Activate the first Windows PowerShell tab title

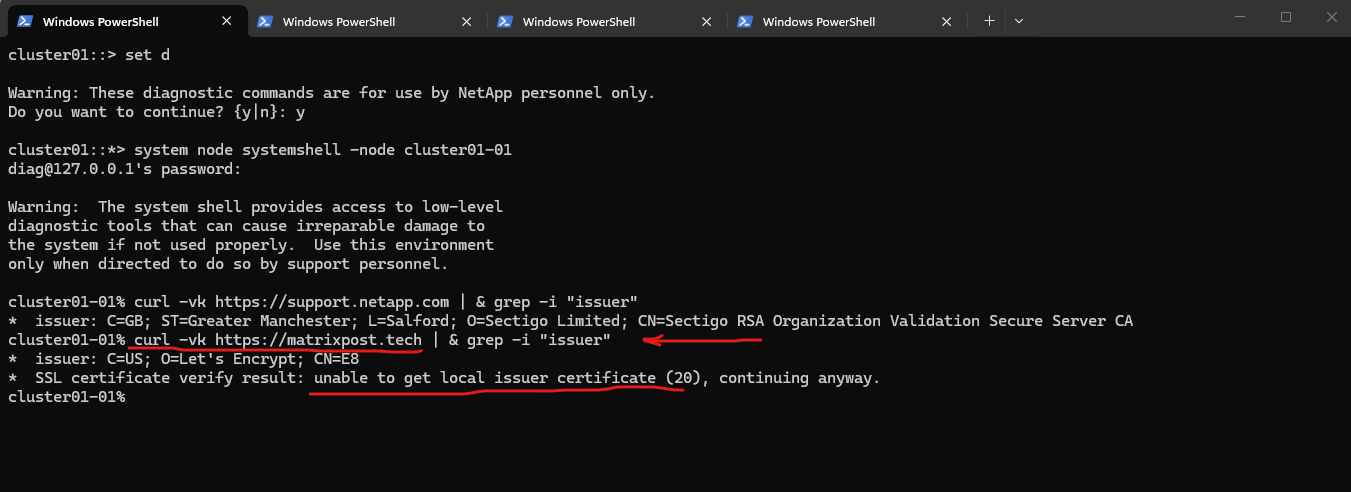point(100,21)
